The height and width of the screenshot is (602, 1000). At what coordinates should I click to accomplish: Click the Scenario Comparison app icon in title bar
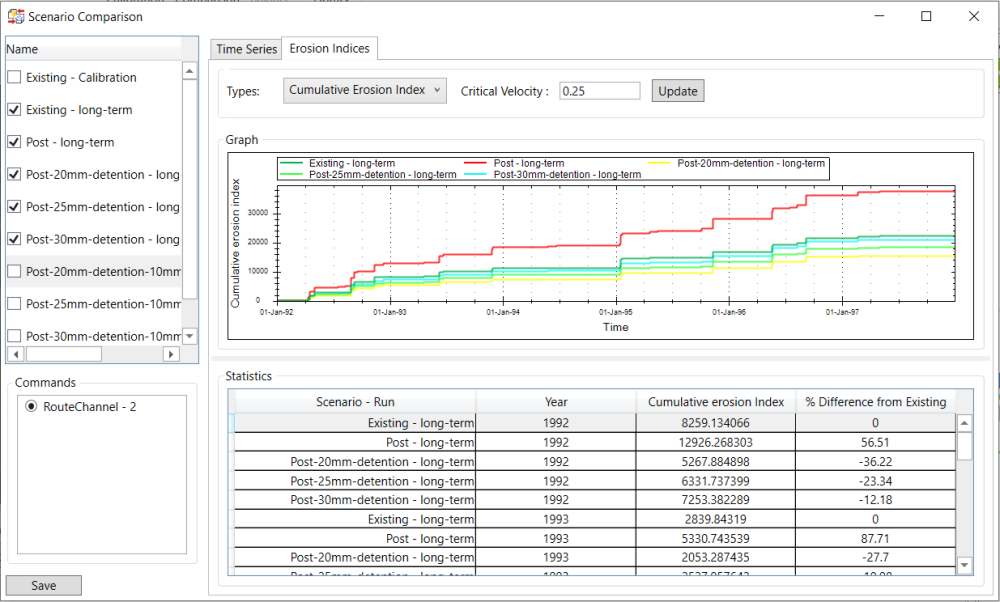(x=15, y=16)
